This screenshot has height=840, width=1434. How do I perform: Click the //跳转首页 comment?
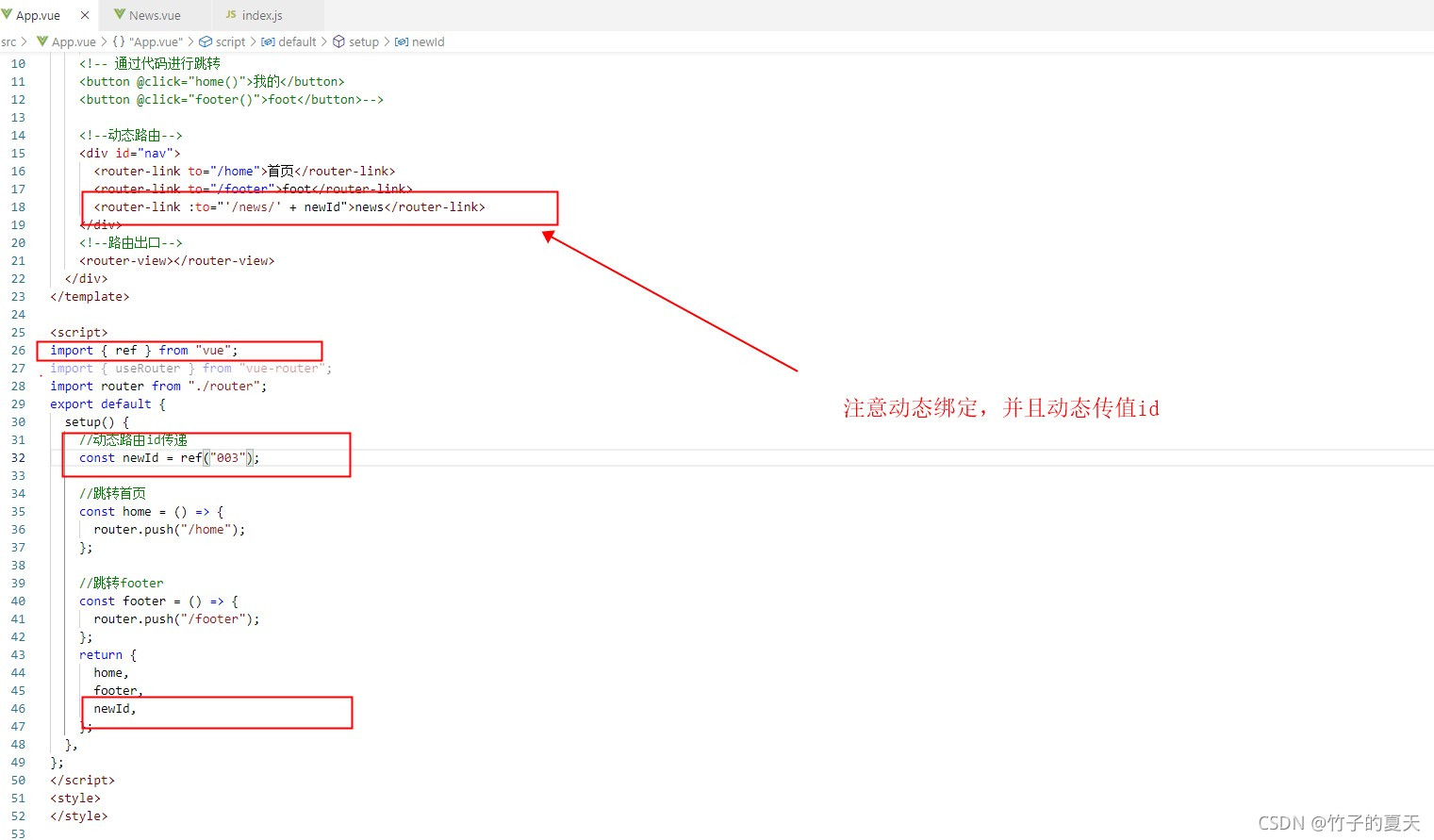(x=112, y=493)
